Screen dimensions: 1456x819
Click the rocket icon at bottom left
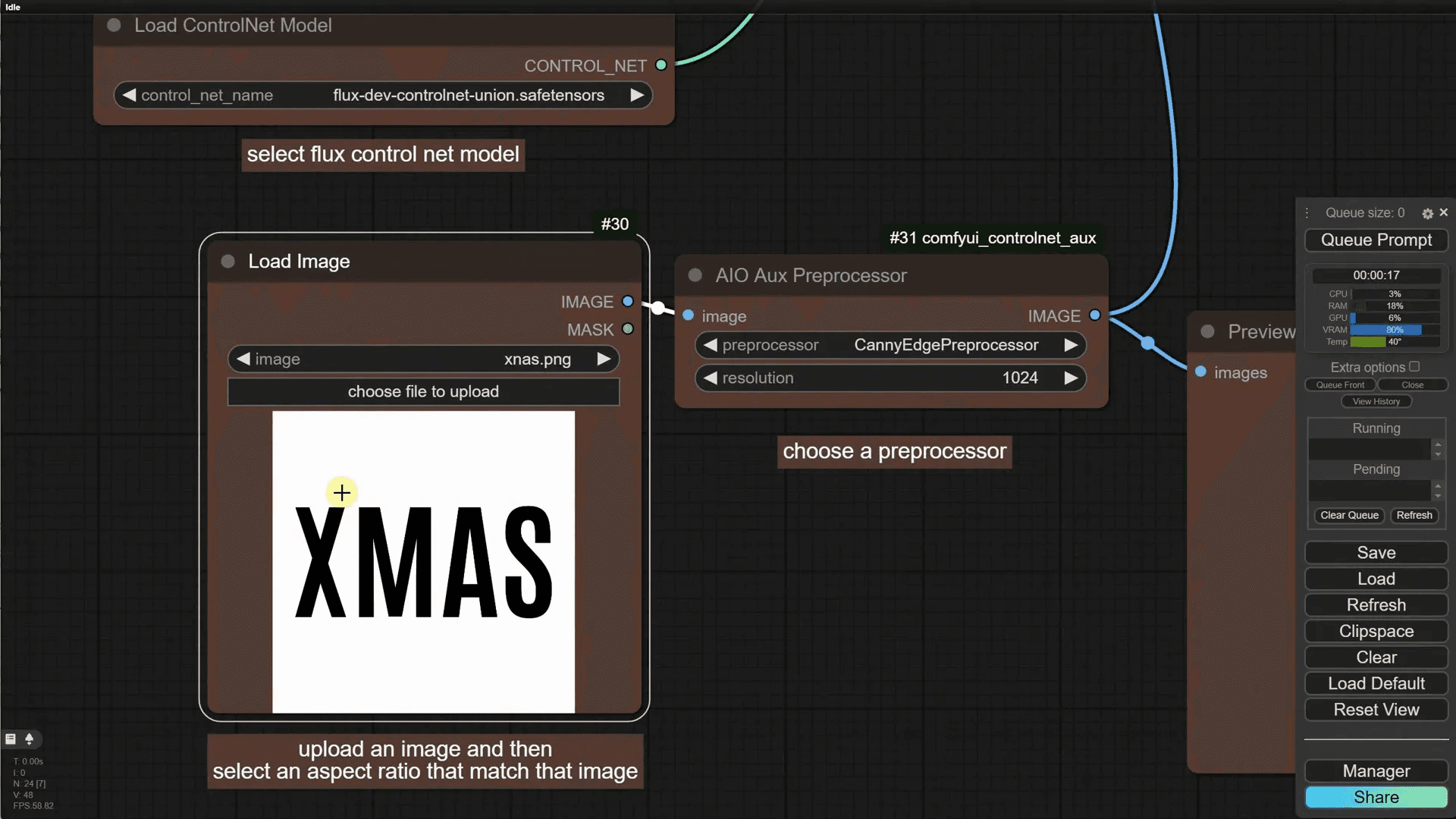(x=30, y=739)
